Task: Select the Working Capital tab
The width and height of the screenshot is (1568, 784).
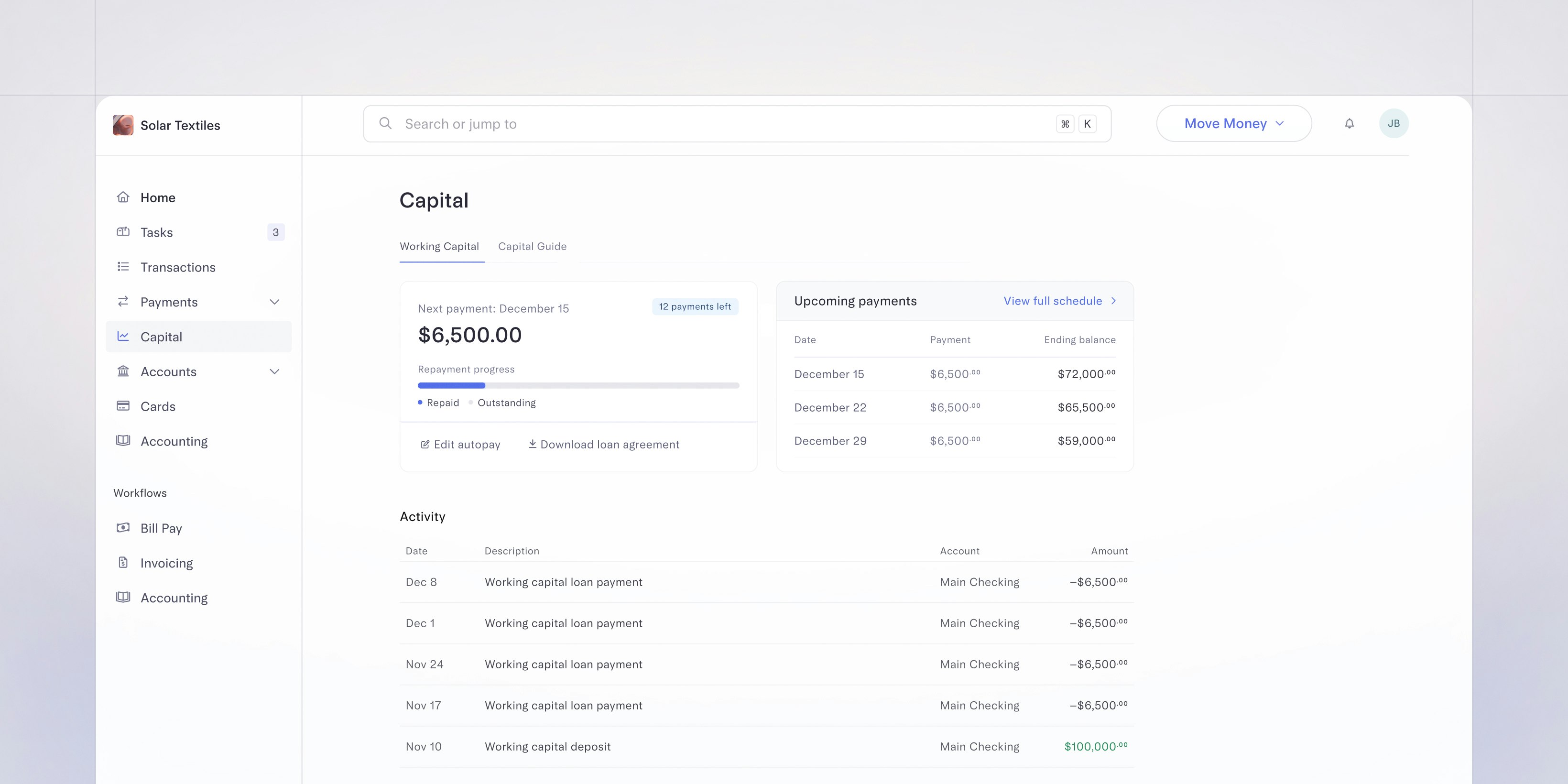Action: [x=439, y=247]
